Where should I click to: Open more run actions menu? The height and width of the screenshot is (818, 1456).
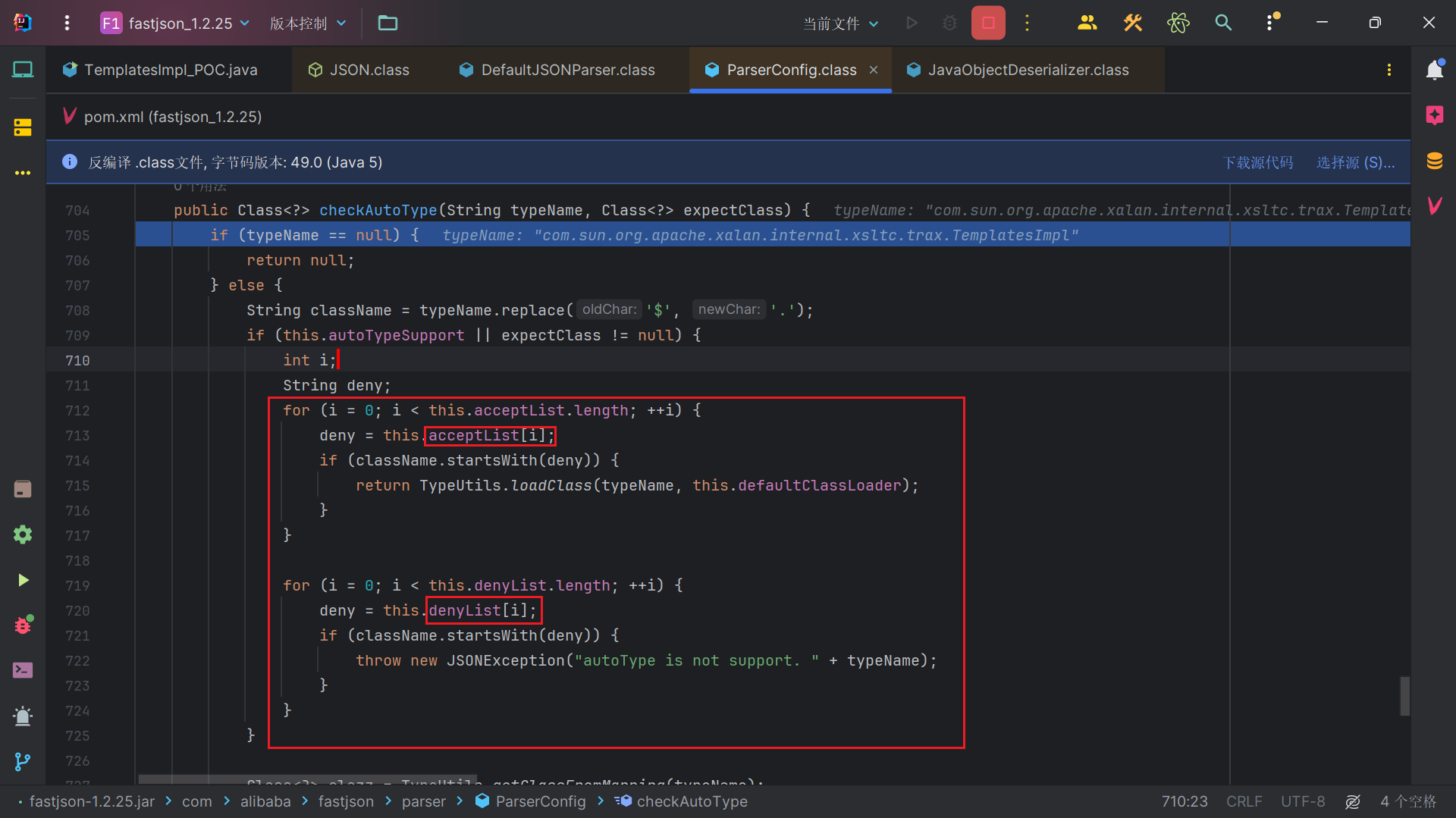coord(1028,23)
